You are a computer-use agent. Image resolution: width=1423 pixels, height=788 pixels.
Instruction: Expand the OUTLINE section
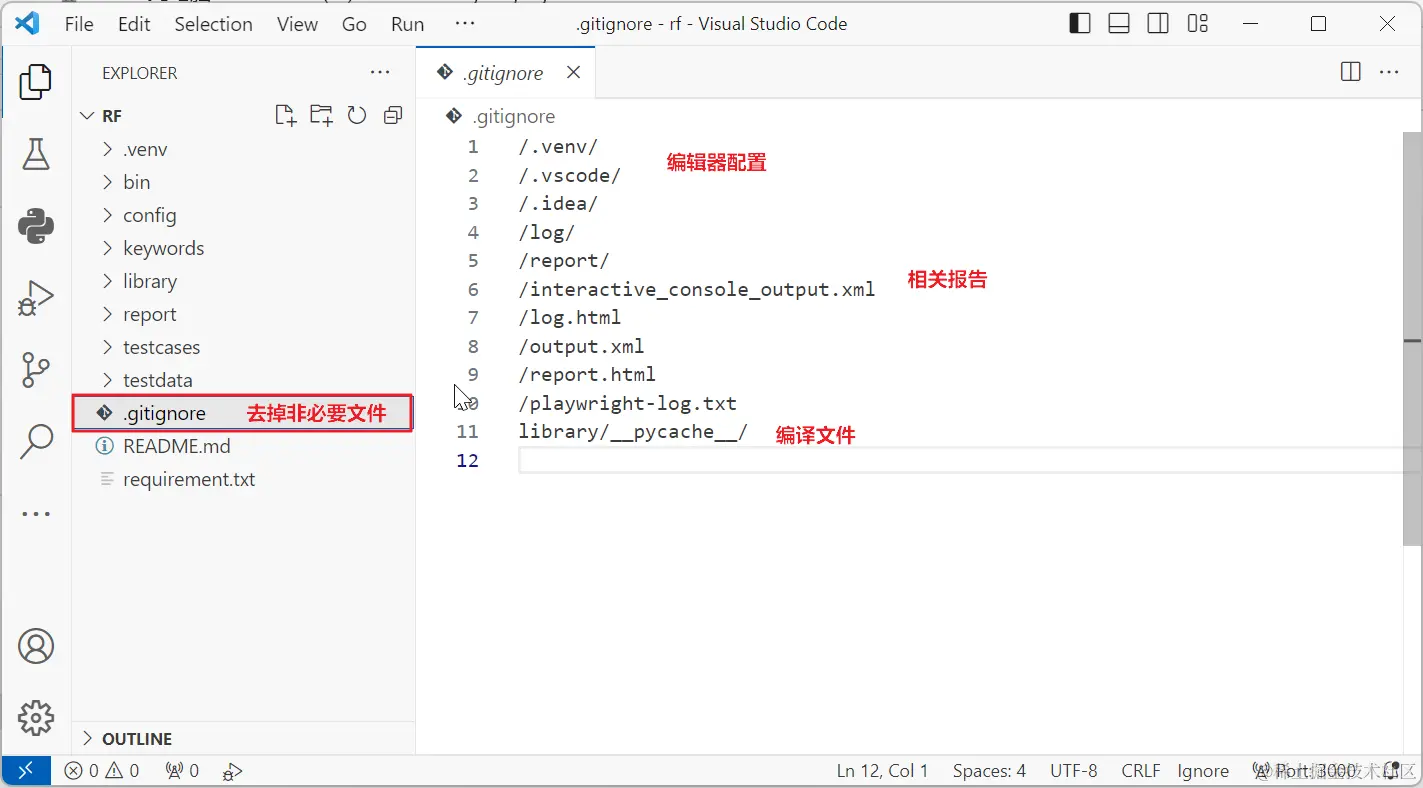tap(136, 739)
